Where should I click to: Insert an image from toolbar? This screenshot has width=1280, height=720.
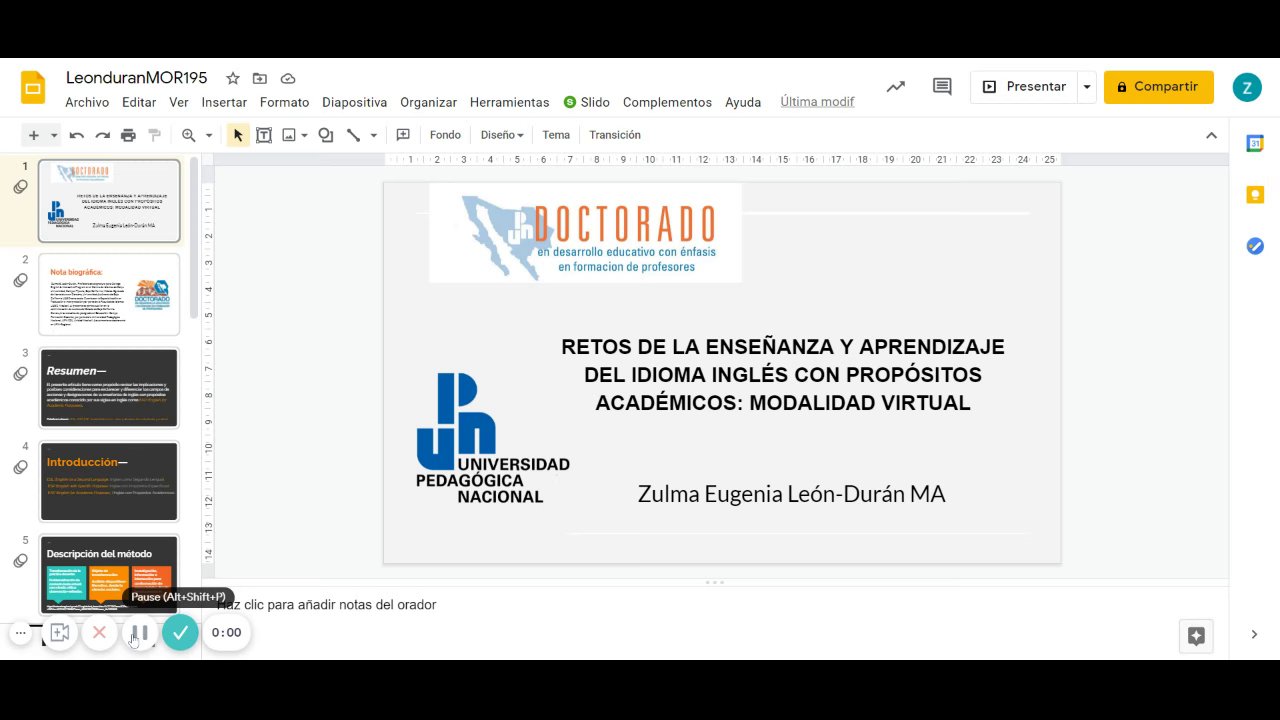pyautogui.click(x=289, y=135)
